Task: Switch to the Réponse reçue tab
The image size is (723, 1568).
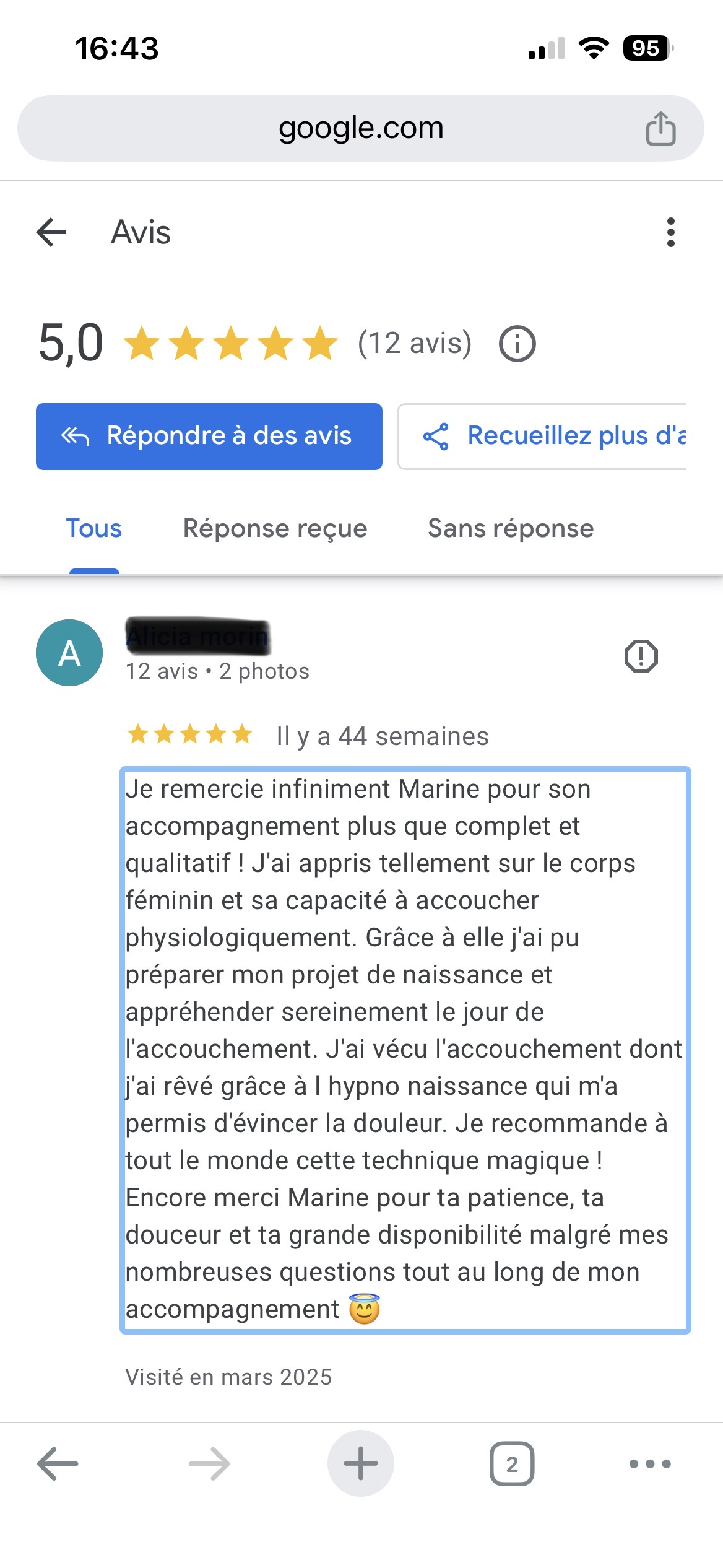Action: 275,529
